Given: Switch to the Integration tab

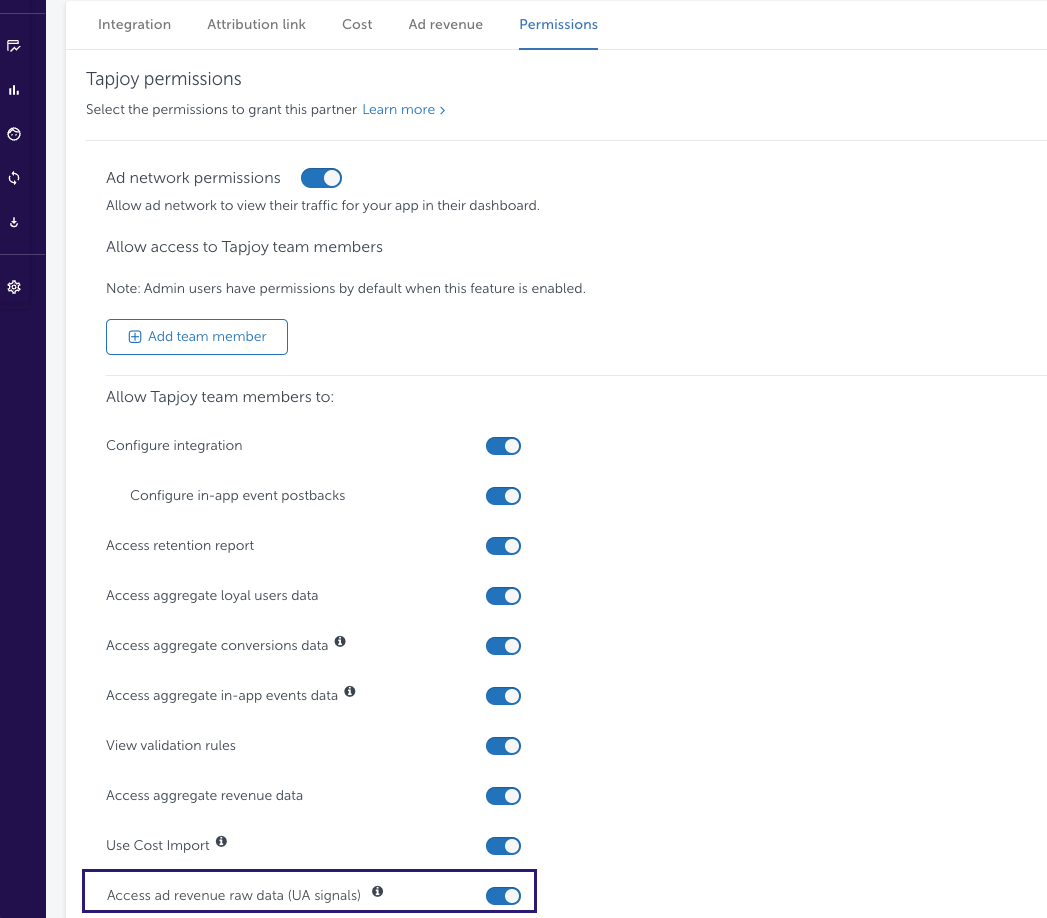Looking at the screenshot, I should (134, 24).
